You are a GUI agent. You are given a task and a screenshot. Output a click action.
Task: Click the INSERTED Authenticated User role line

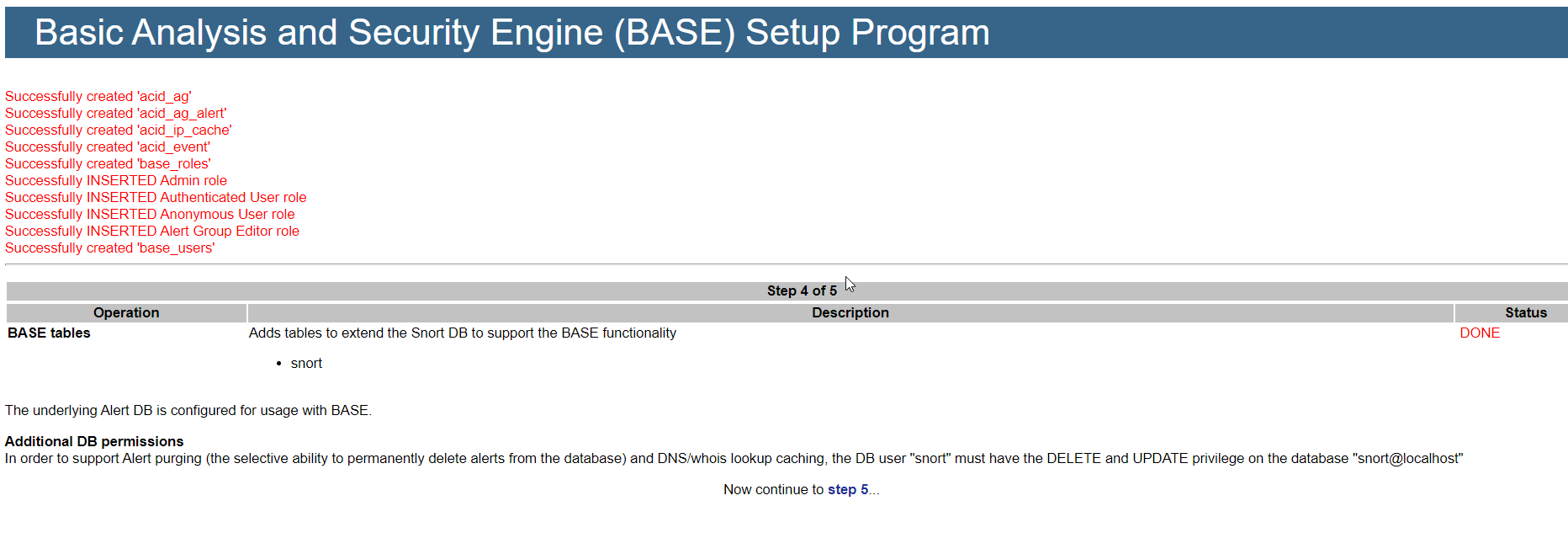pos(156,197)
